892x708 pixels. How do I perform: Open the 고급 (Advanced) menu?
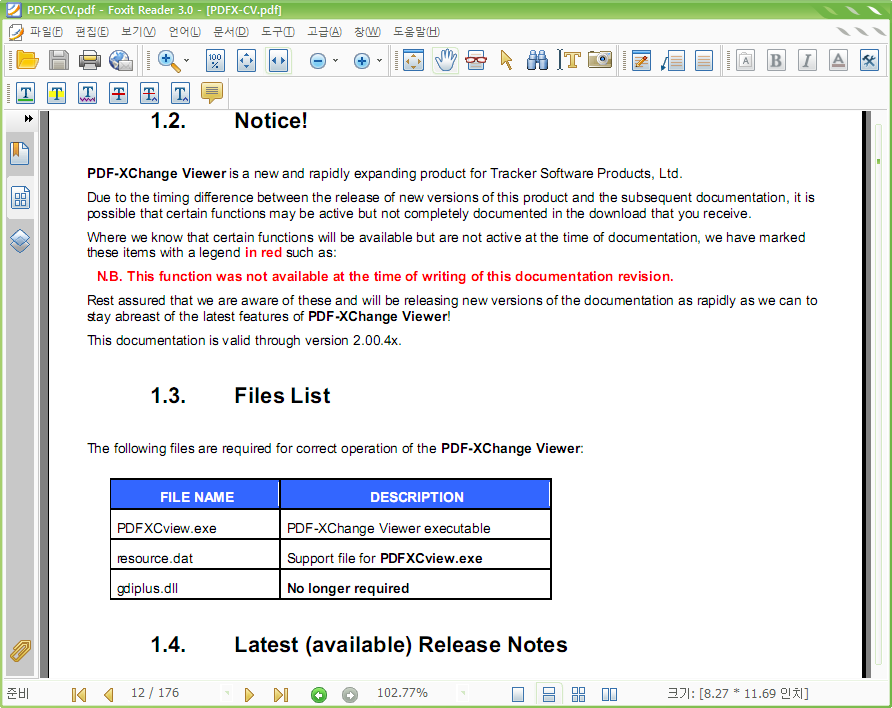point(324,32)
